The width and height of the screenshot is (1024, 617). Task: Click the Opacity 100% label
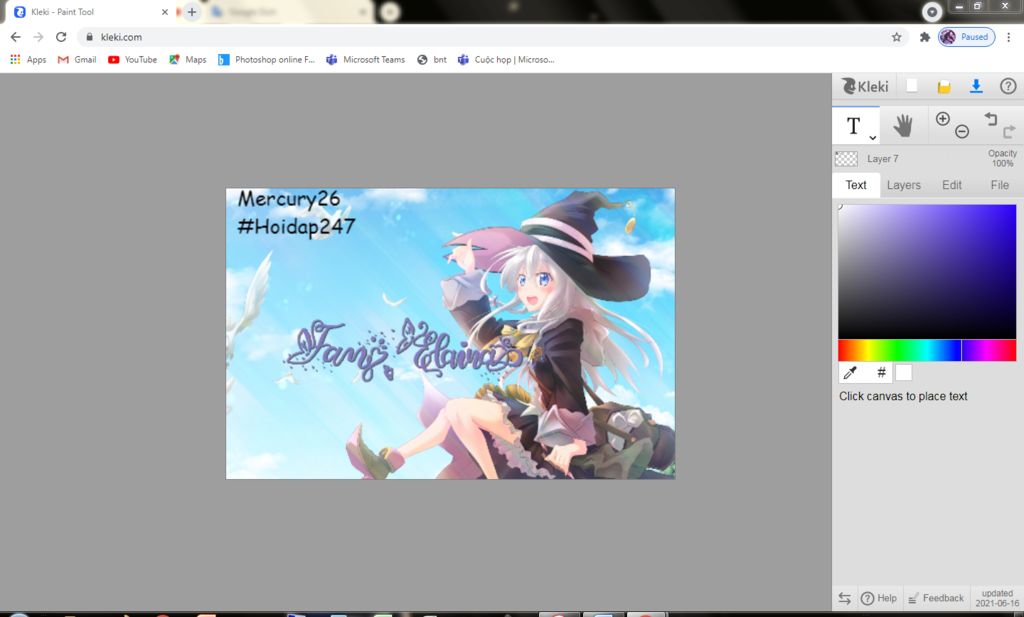(x=1002, y=158)
